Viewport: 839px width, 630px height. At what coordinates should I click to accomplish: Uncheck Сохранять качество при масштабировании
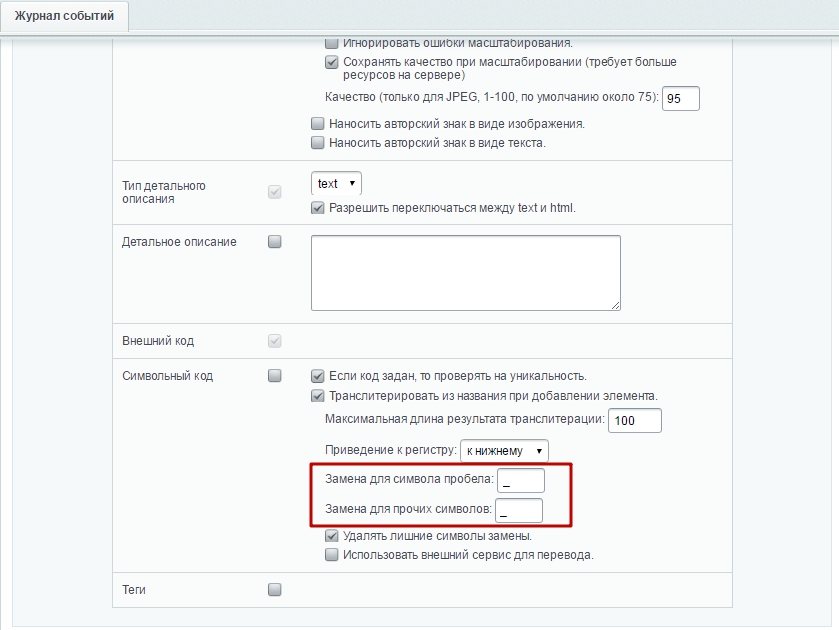(332, 62)
